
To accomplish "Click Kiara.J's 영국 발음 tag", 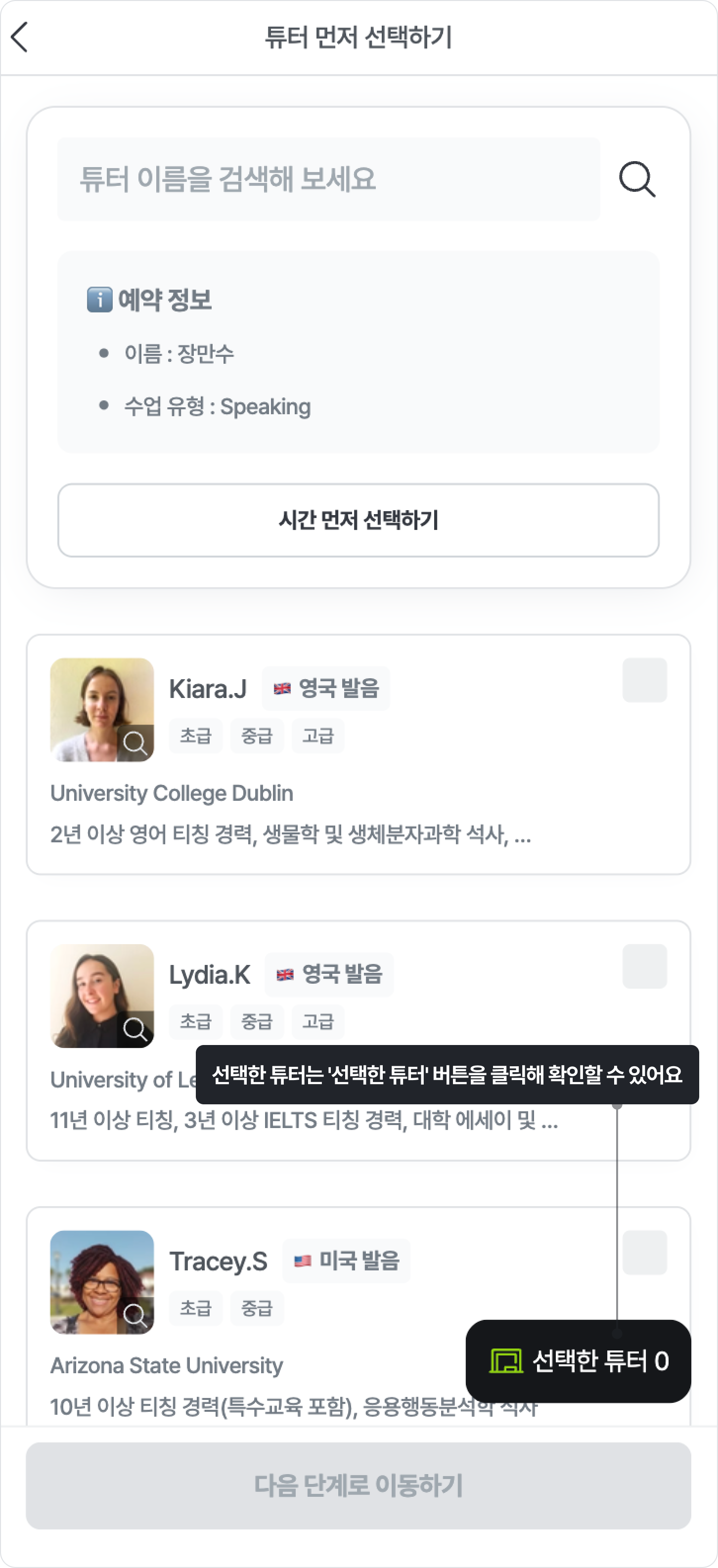I will (x=326, y=689).
